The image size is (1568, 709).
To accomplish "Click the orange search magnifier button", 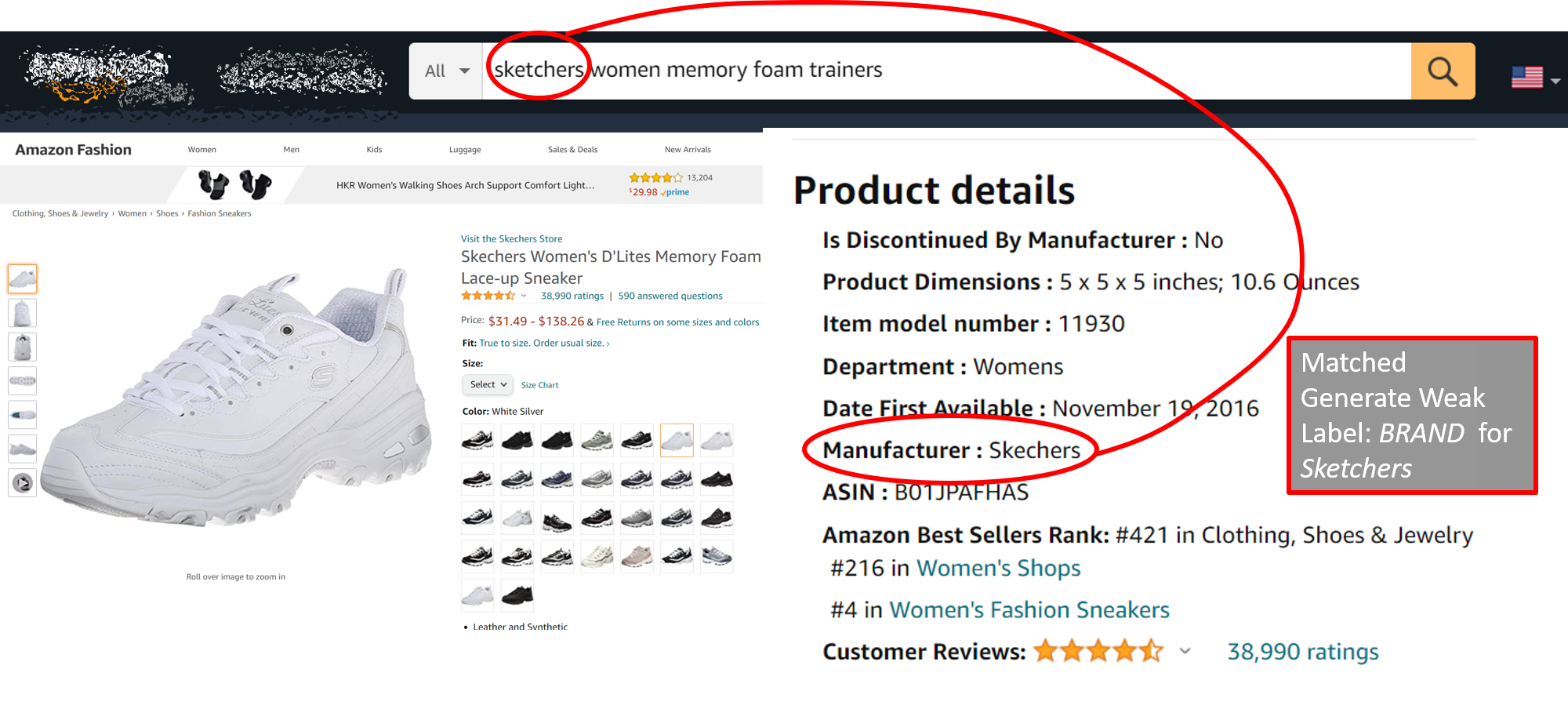I will click(1443, 71).
